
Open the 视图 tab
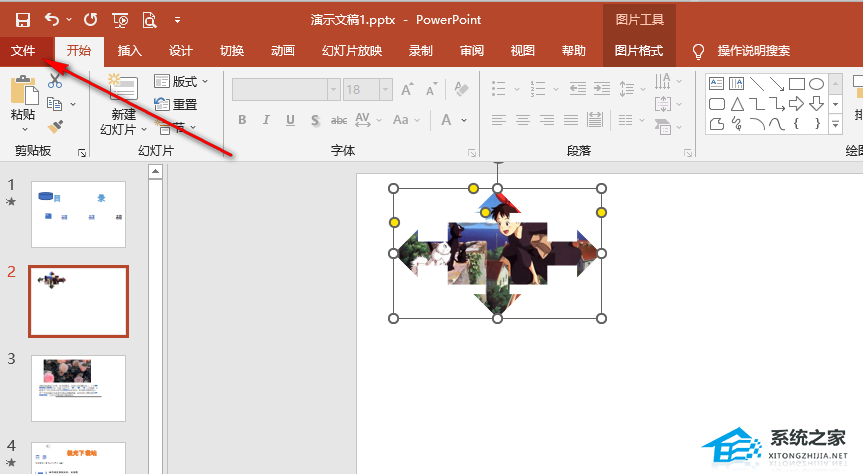tap(522, 51)
